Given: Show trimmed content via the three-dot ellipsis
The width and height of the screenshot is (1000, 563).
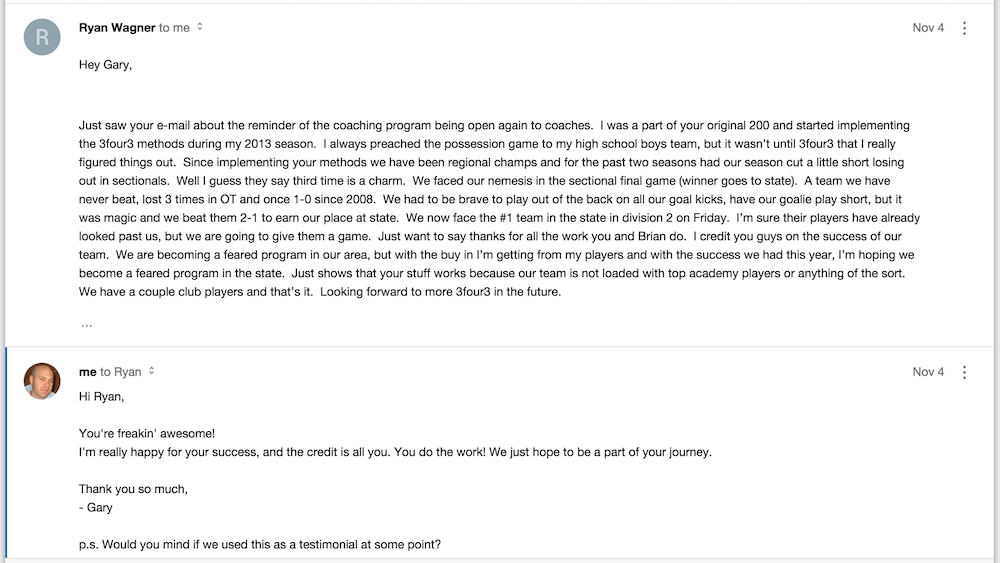Looking at the screenshot, I should point(87,325).
